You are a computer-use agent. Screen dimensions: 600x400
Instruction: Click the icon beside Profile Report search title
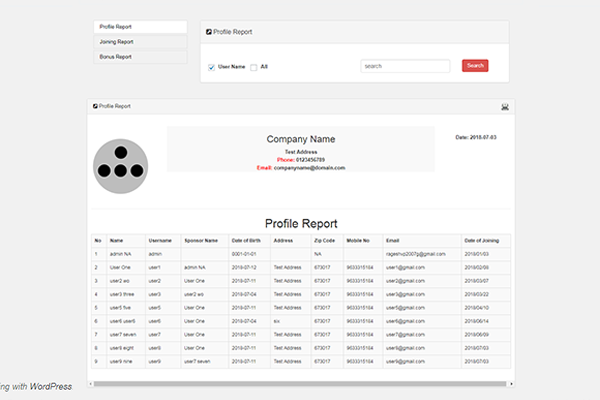[208, 32]
